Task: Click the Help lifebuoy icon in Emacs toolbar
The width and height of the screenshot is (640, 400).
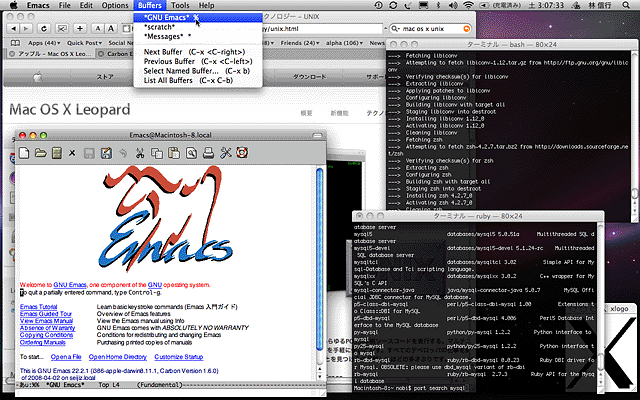Action: pos(242,153)
